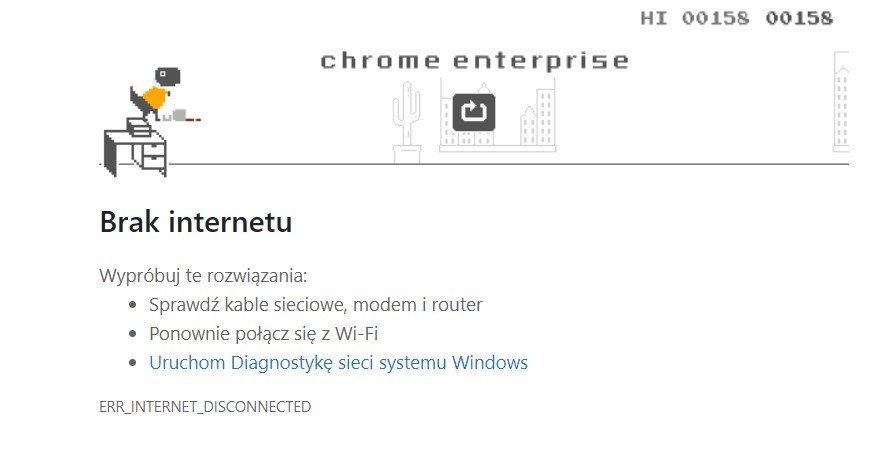Click the dinosaur character in yellow shirt

[x=152, y=95]
